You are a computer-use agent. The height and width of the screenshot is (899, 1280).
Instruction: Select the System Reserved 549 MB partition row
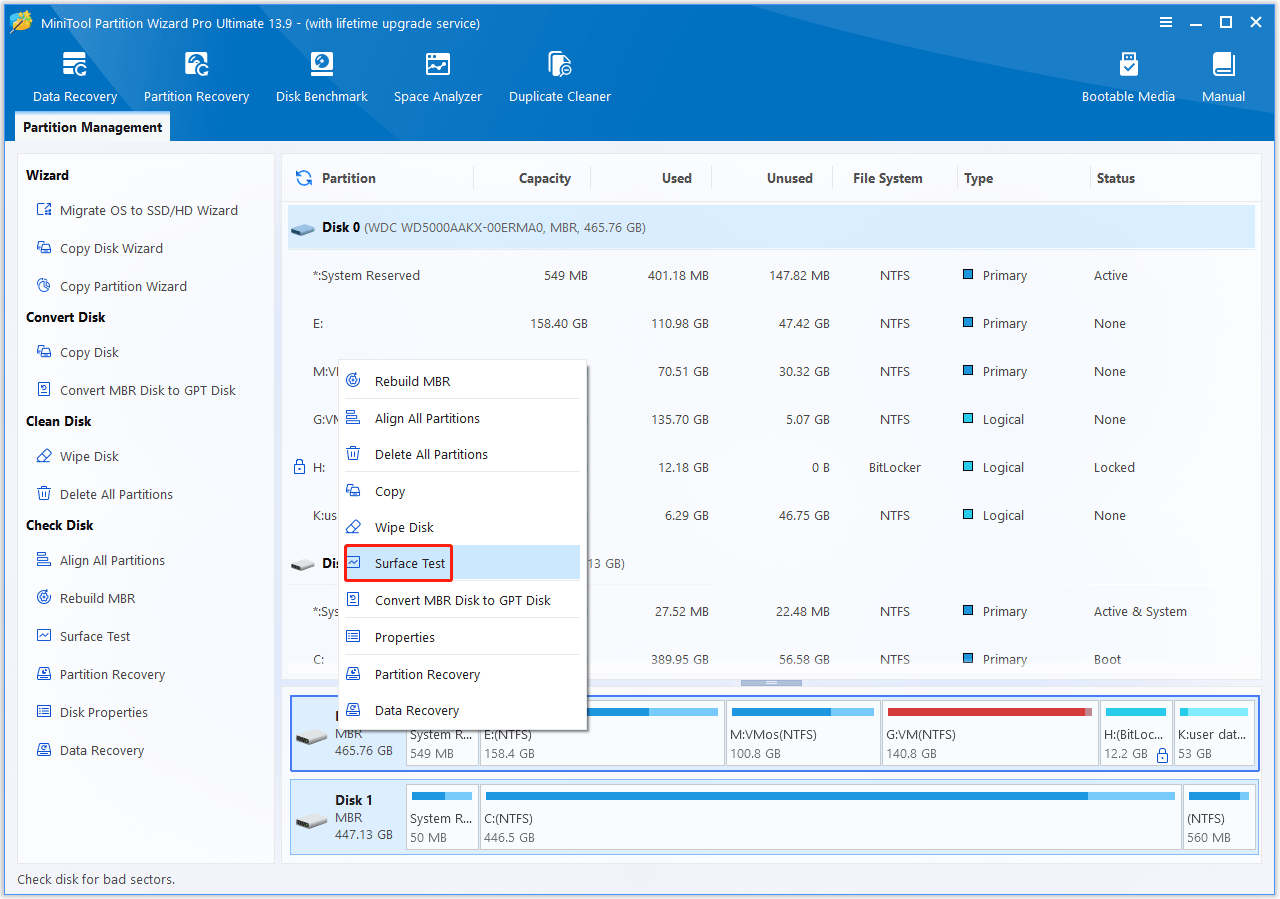771,275
